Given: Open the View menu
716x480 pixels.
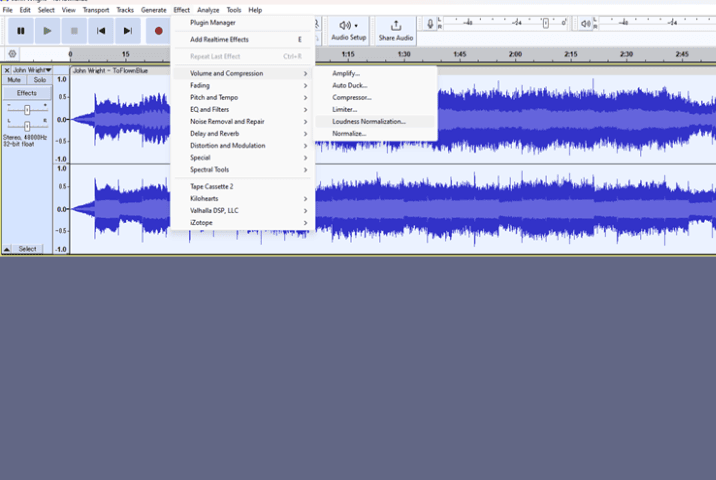Looking at the screenshot, I should [x=69, y=10].
